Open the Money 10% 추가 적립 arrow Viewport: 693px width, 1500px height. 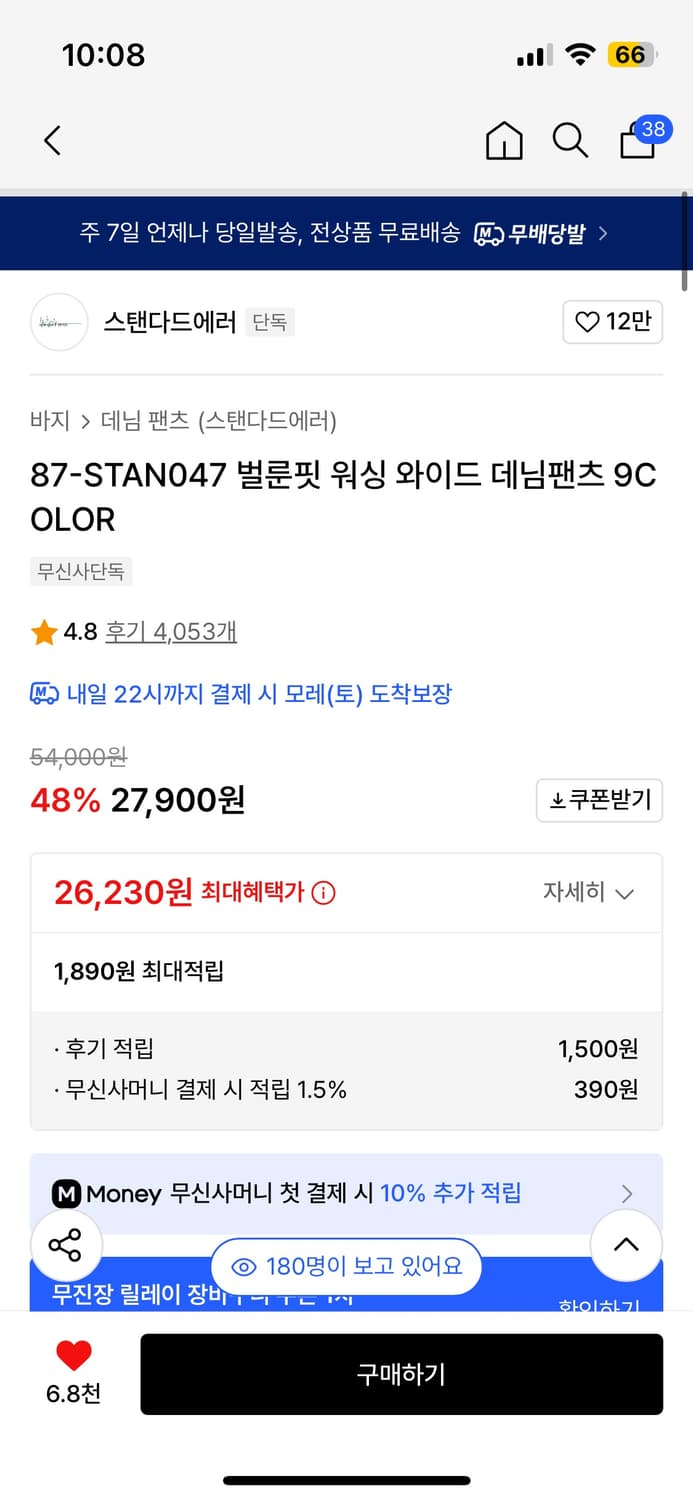point(627,1192)
